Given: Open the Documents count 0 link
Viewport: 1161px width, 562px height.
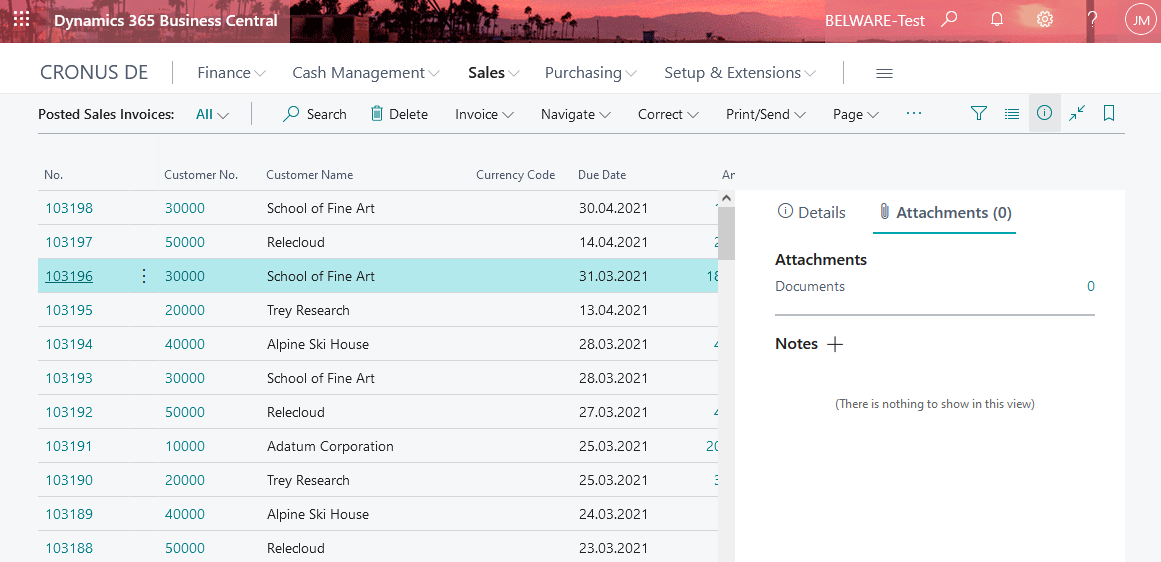Looking at the screenshot, I should [1090, 287].
